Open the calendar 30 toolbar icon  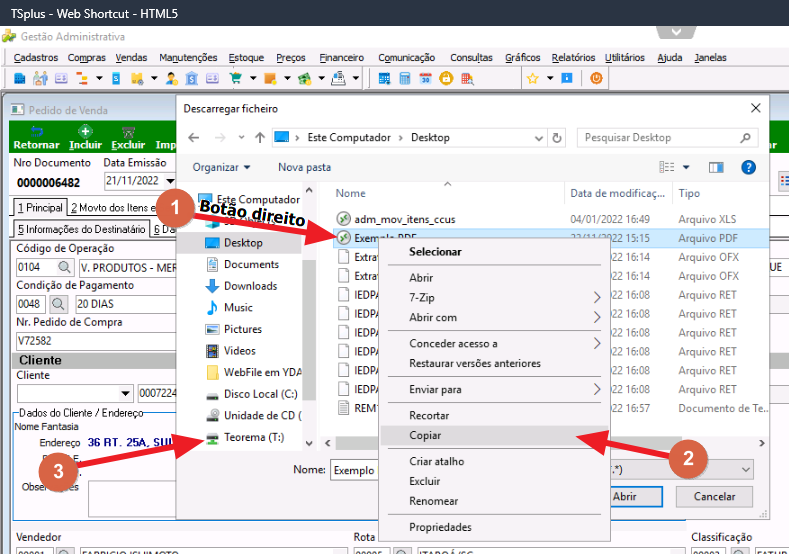(x=426, y=78)
